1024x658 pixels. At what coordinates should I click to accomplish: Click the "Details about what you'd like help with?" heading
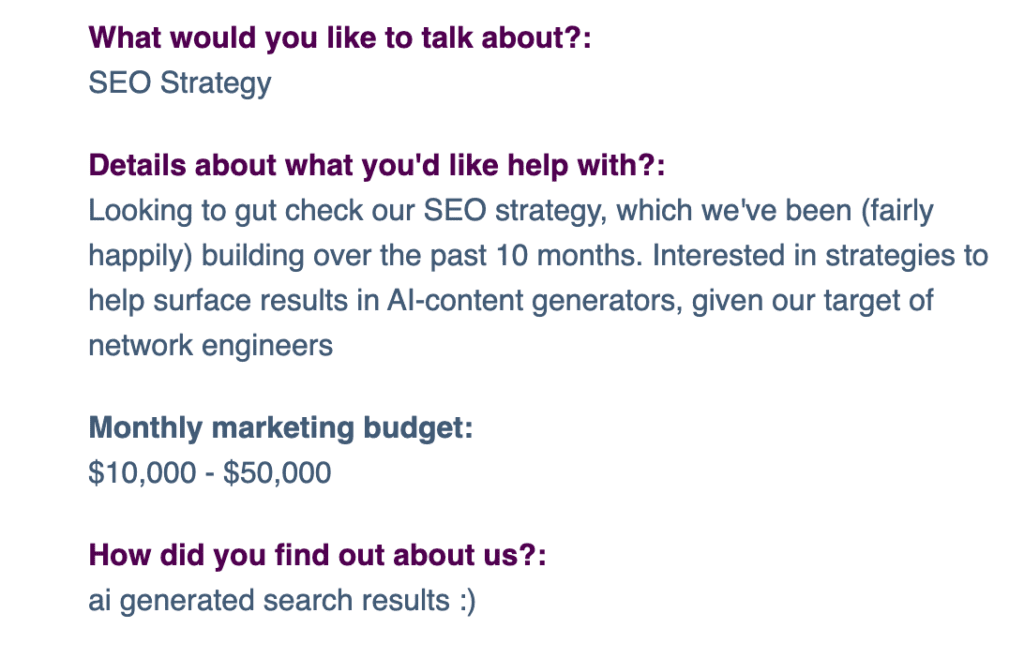377,166
